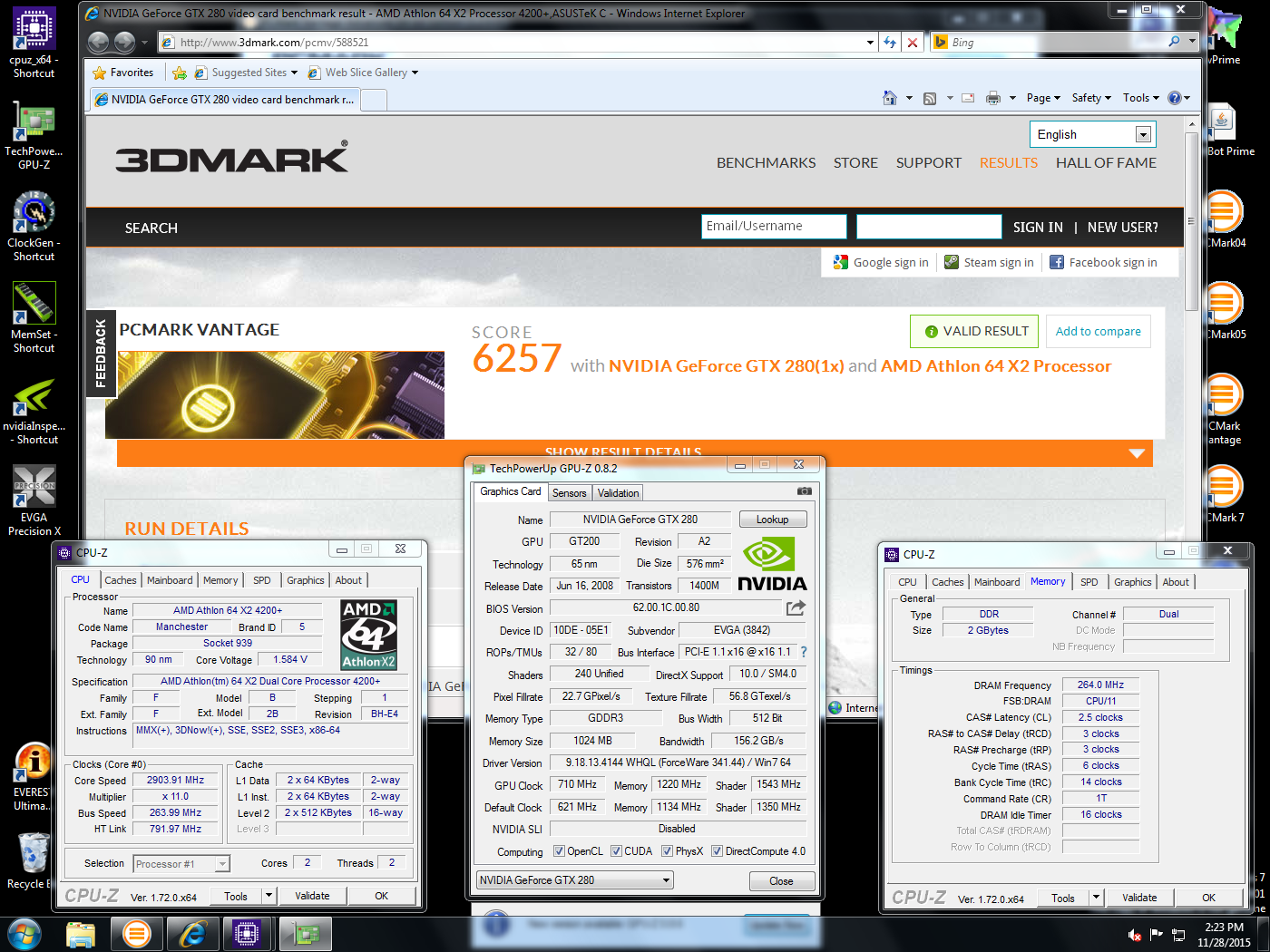Click the Bus Interface question mark in GPU-Z

pyautogui.click(x=803, y=652)
